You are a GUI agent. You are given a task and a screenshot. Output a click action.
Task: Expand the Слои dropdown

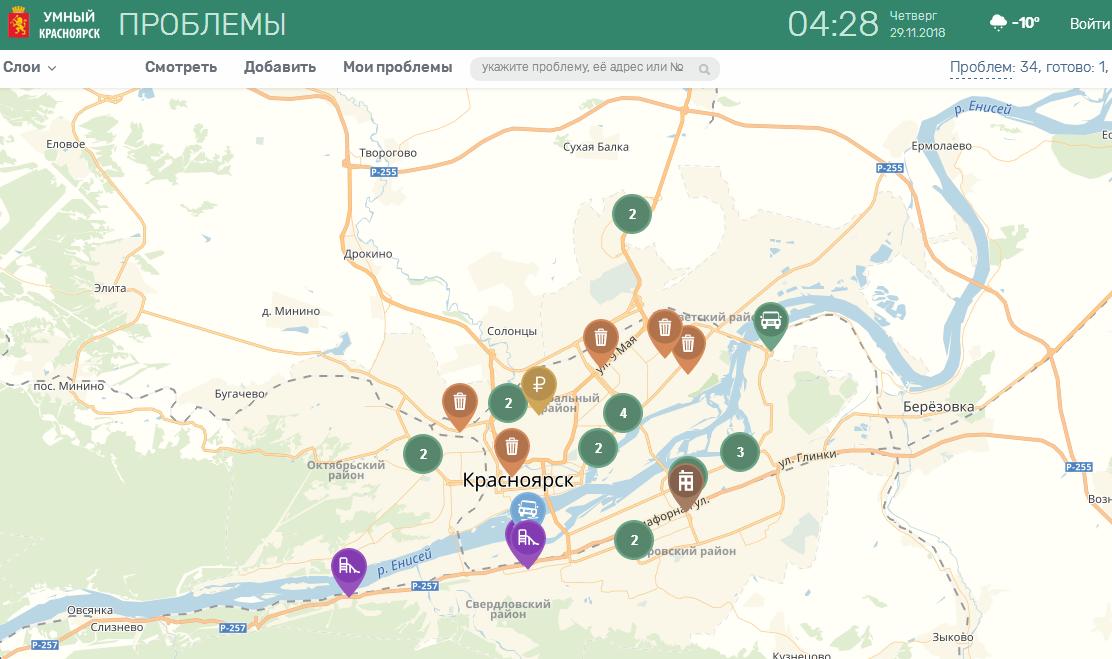tap(30, 67)
